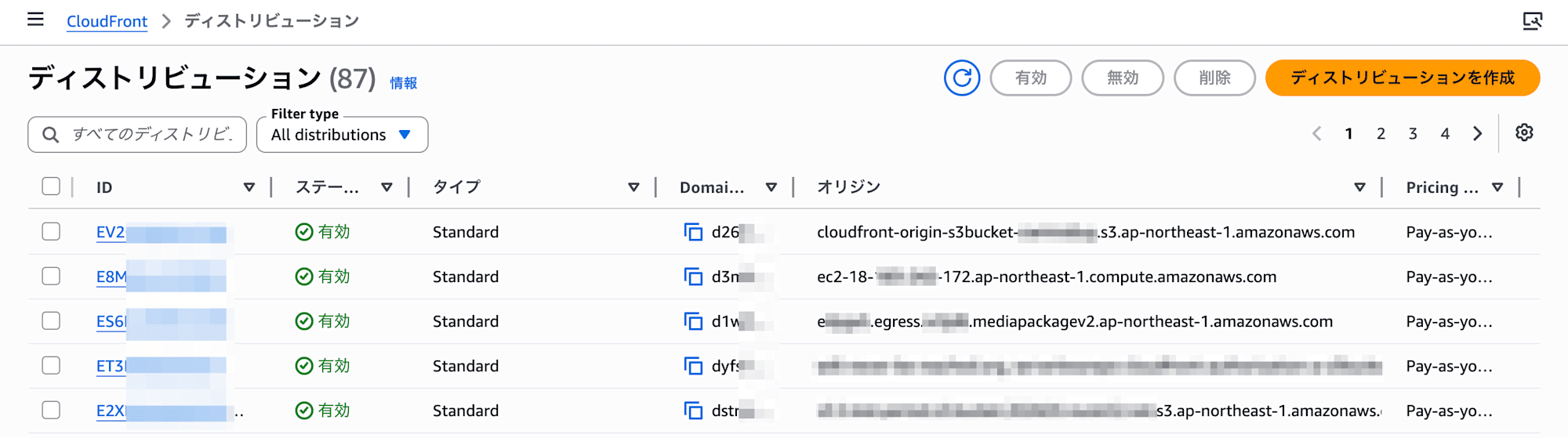Select the EV2 distribution row checkbox

point(51,231)
